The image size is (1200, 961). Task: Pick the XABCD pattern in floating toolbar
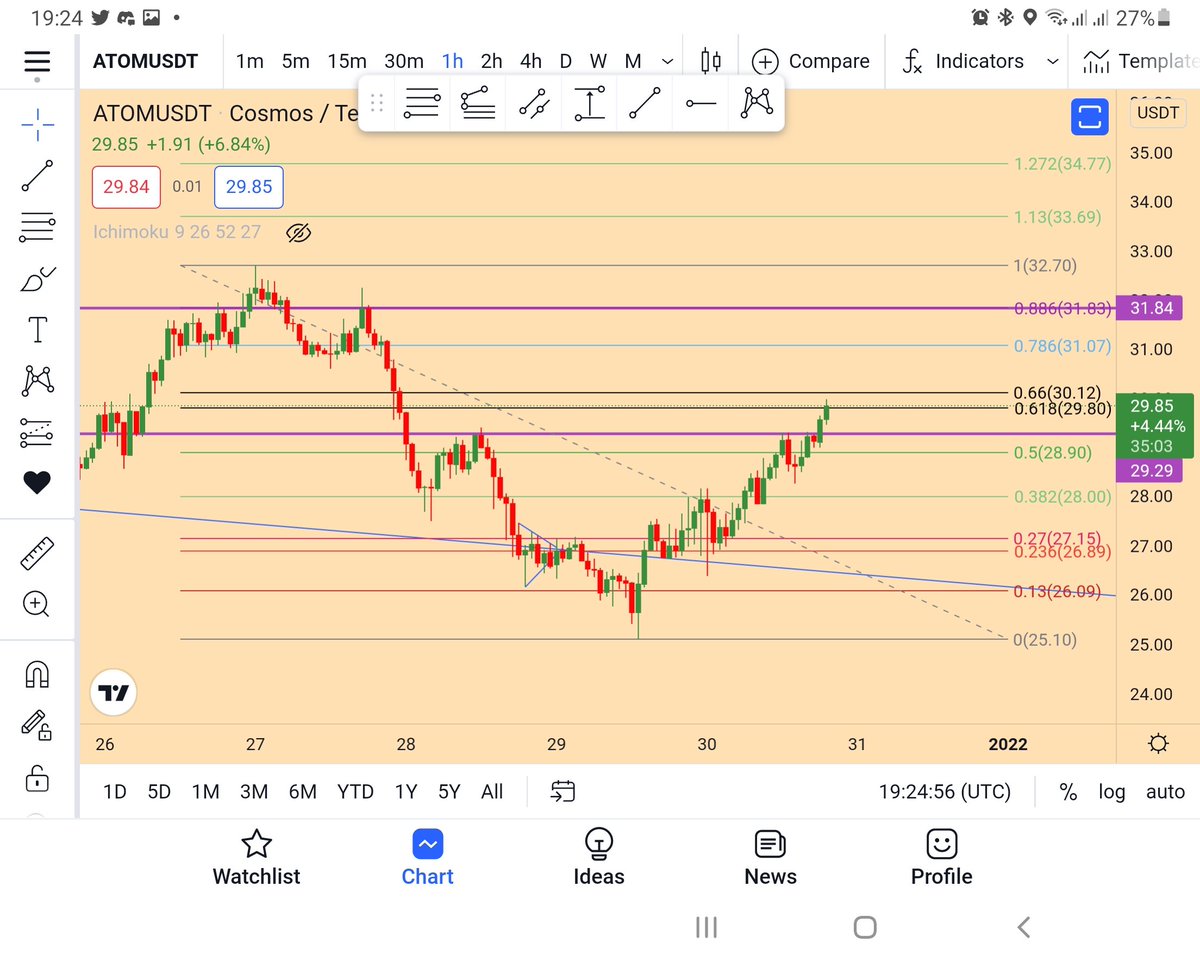(x=757, y=103)
